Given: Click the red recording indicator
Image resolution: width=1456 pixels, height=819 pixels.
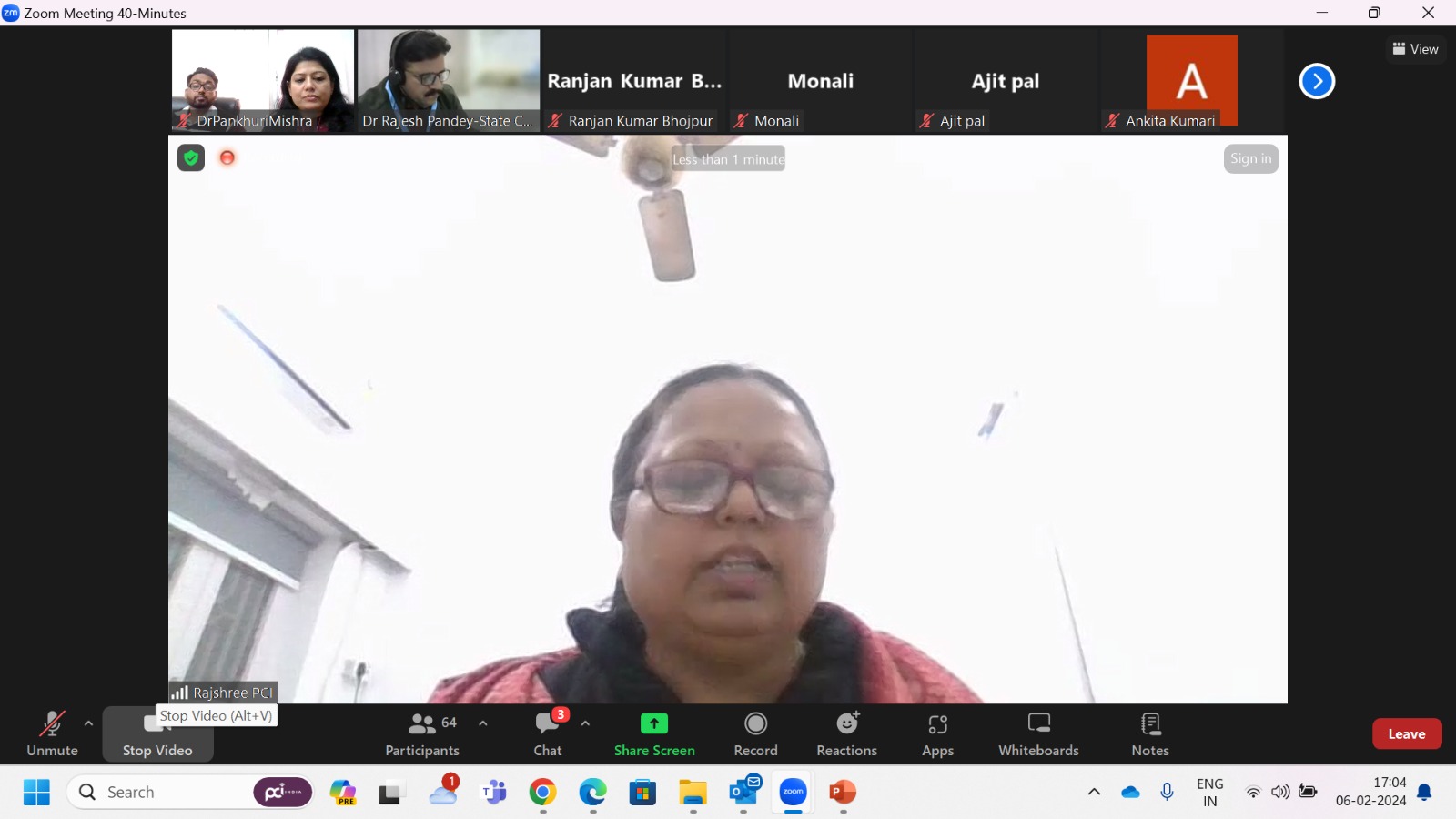Looking at the screenshot, I should [x=227, y=158].
